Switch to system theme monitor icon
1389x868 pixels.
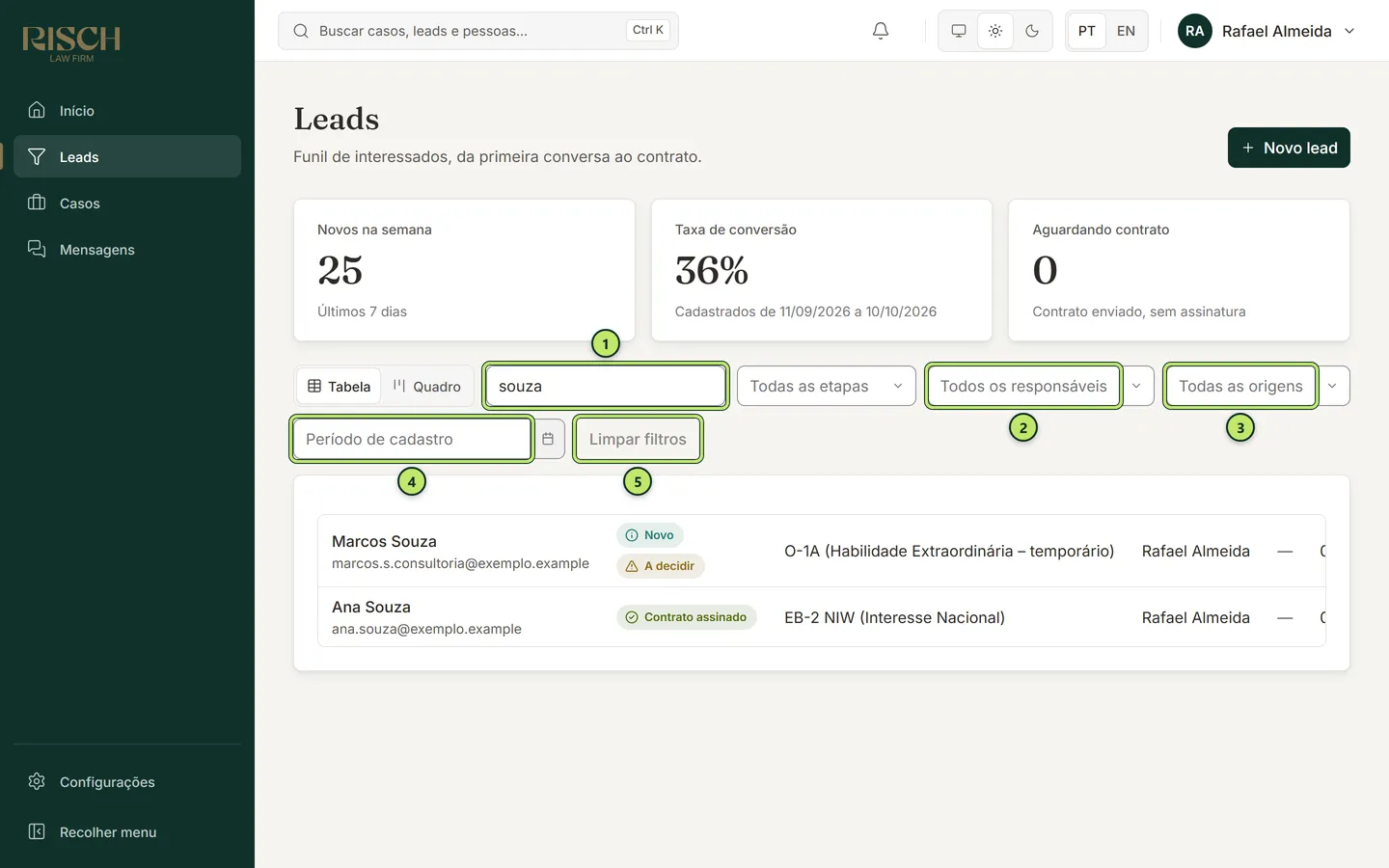959,31
